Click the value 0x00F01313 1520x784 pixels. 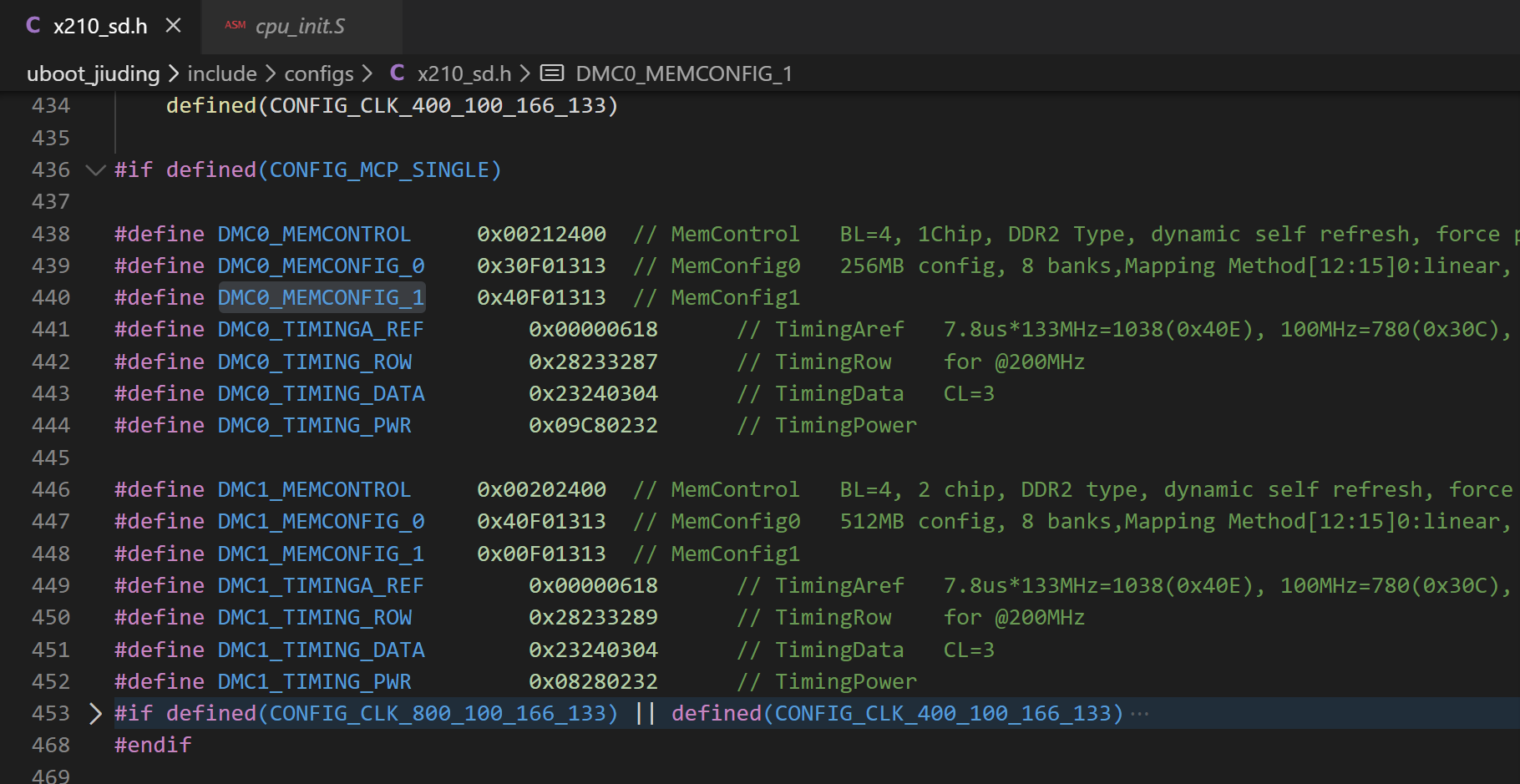click(542, 554)
